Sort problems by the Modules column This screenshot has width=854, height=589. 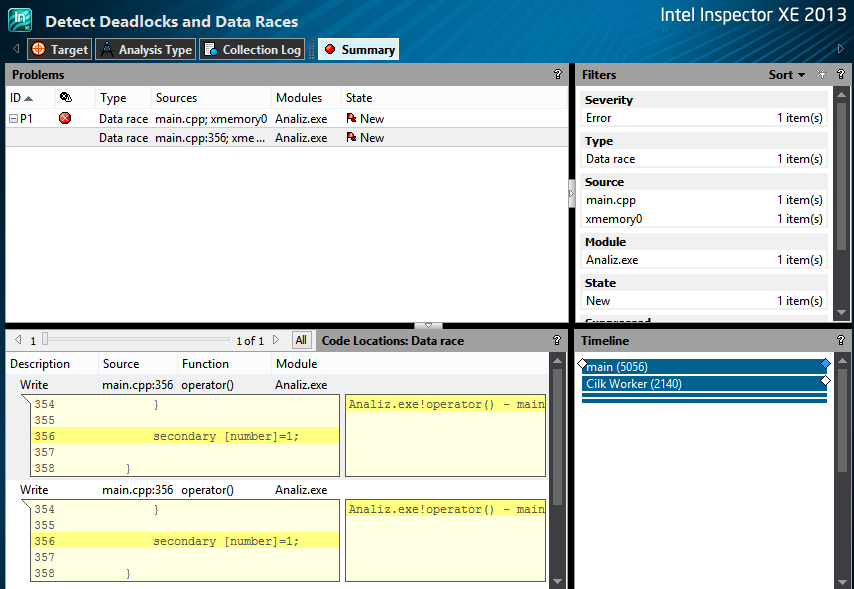[306, 98]
